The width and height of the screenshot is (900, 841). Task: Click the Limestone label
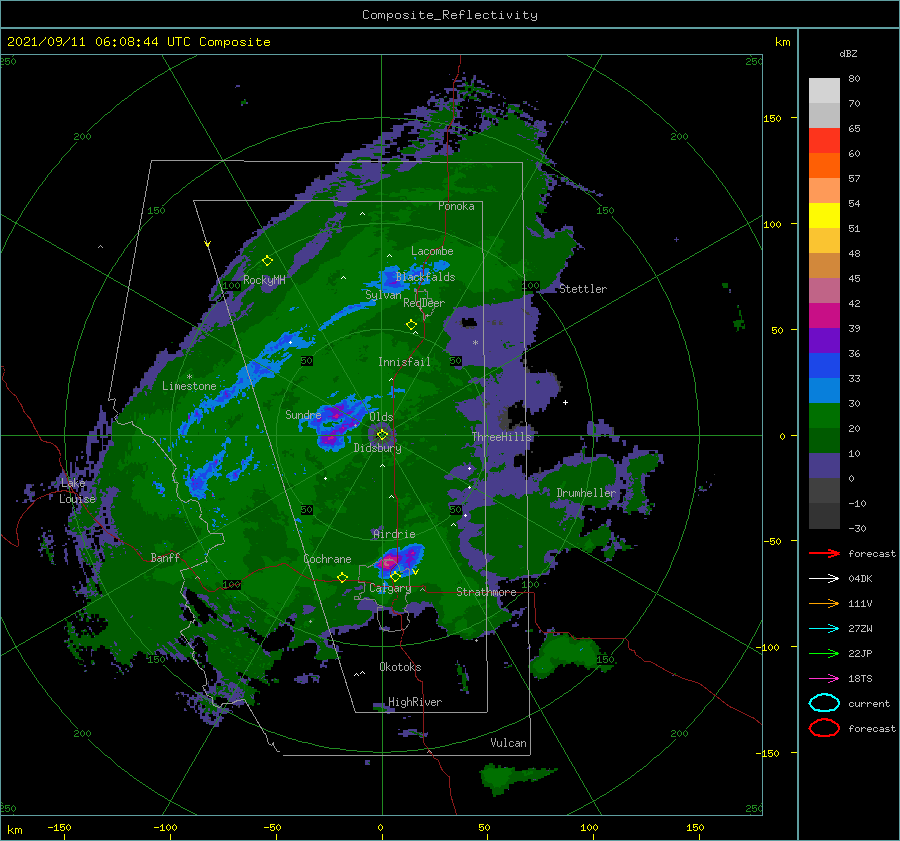click(x=189, y=386)
